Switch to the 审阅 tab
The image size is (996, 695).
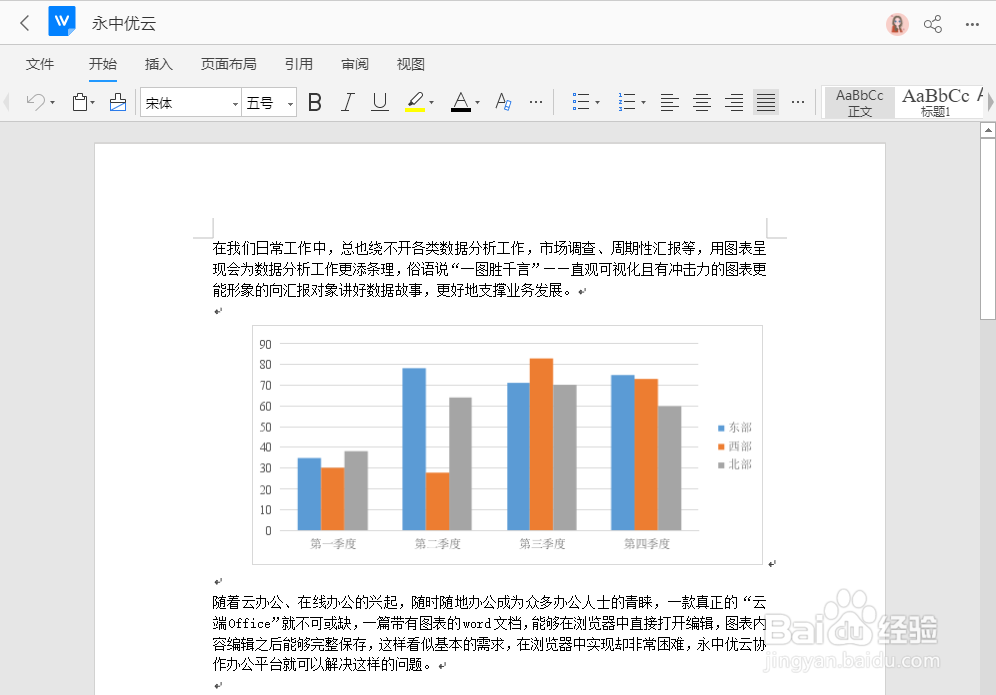coord(354,64)
